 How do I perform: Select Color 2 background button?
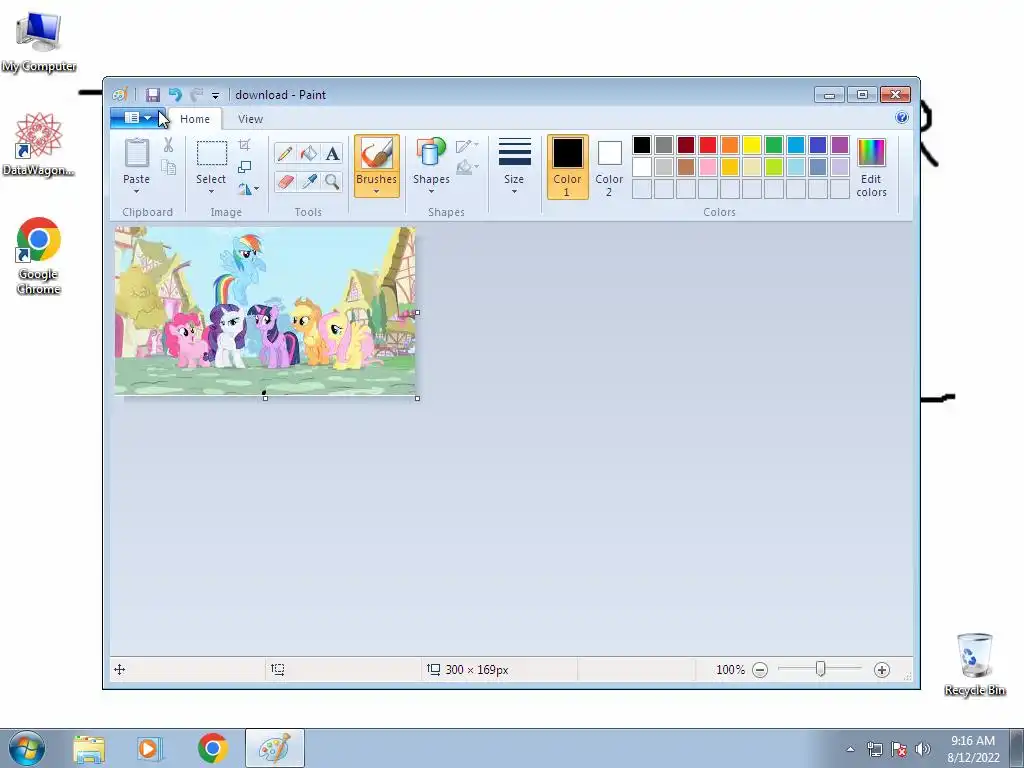click(609, 167)
